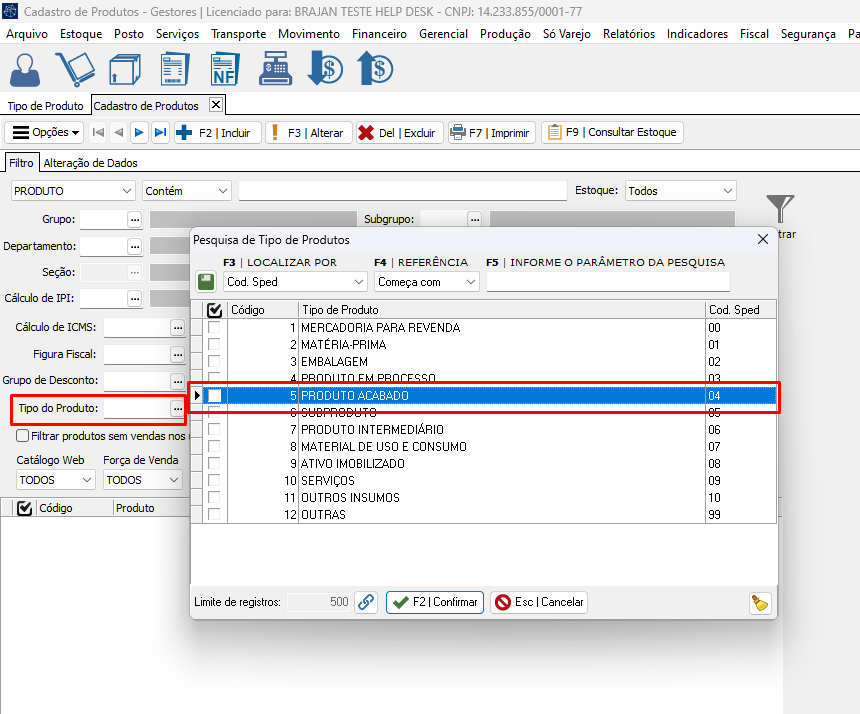The image size is (860, 714).
Task: Click the green save icon in search dialog
Action: coord(206,282)
